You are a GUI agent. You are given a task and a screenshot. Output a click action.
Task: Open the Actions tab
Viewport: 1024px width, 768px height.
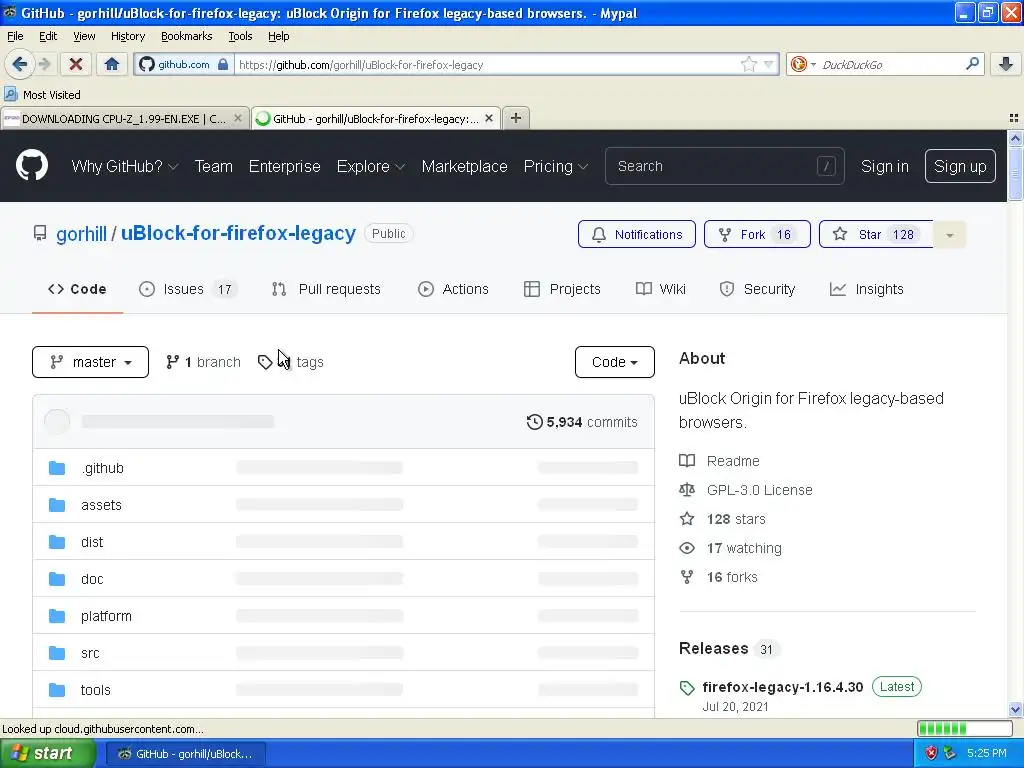[453, 289]
